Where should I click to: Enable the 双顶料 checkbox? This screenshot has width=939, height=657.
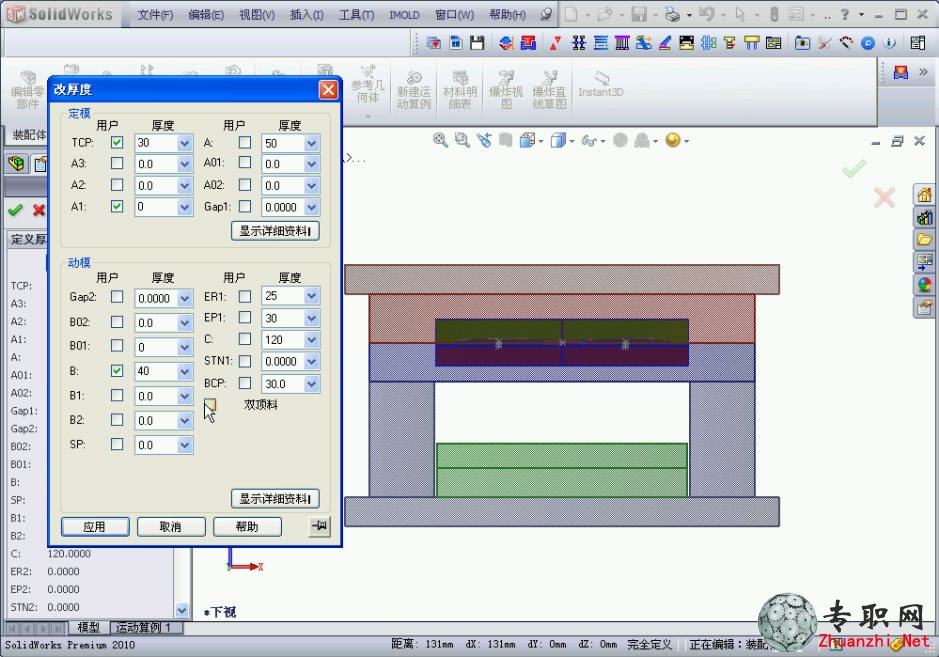coord(210,404)
